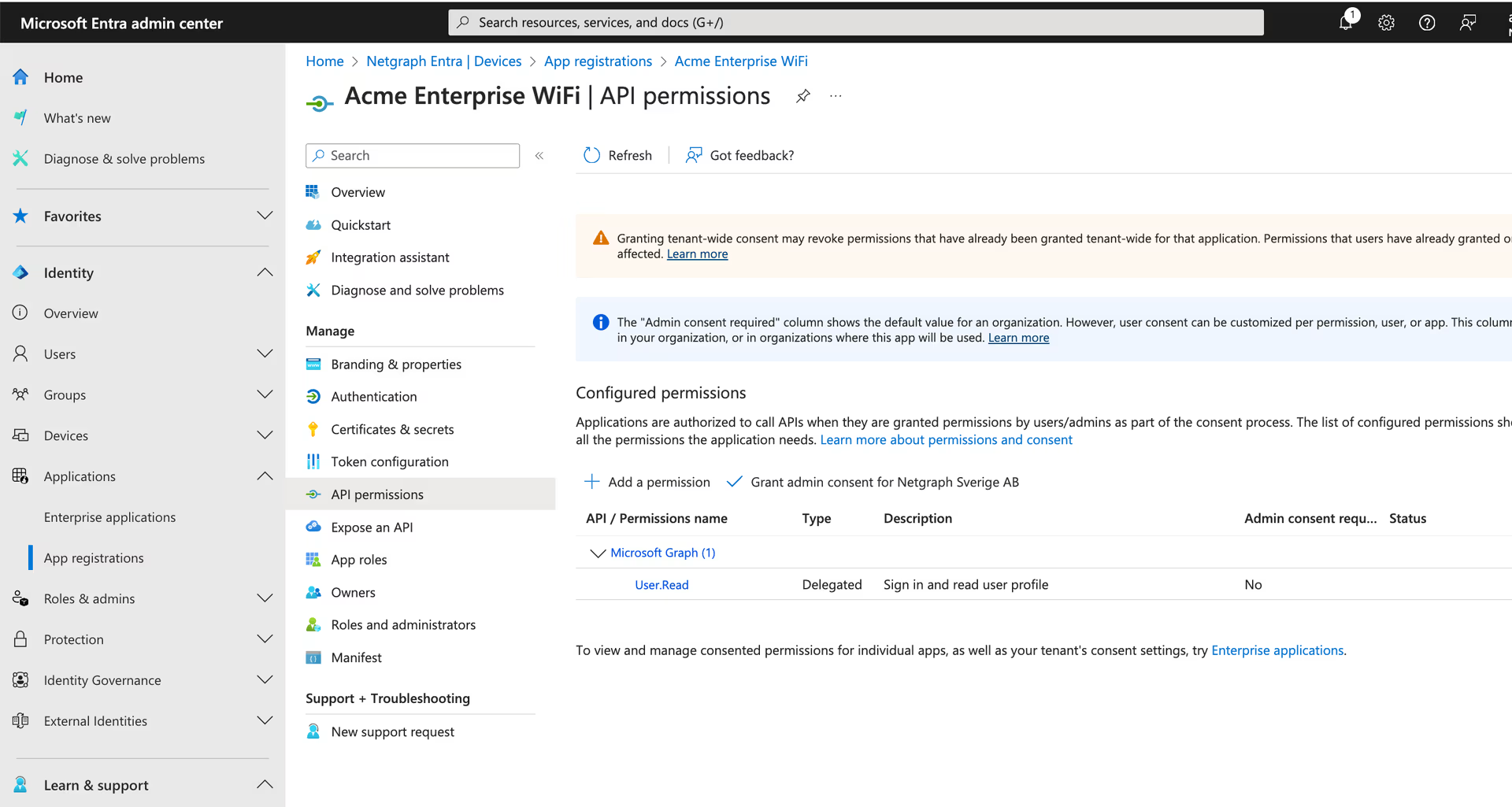Click the Token configuration icon
Image resolution: width=1512 pixels, height=807 pixels.
[313, 461]
